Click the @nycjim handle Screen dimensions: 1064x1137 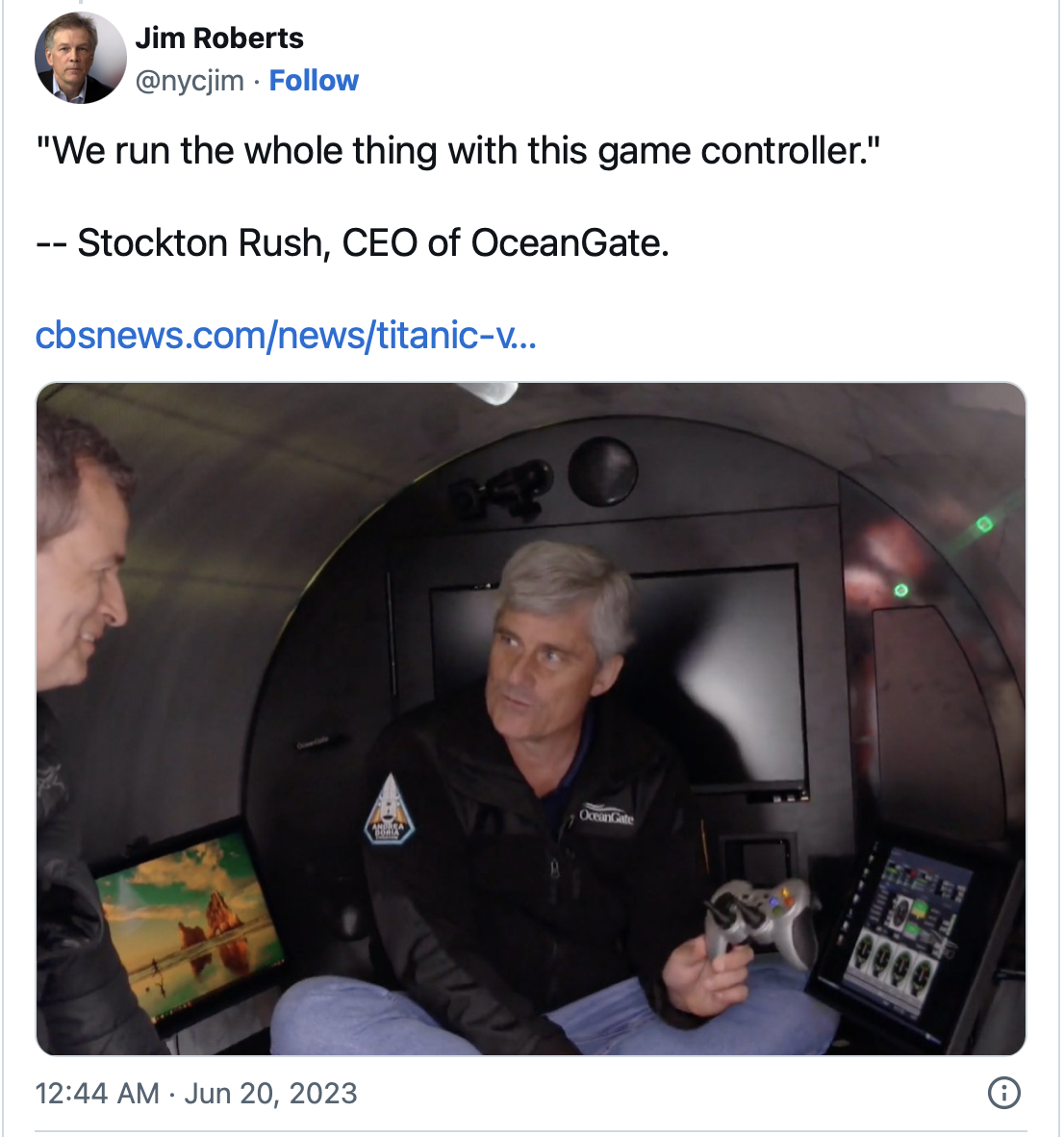pyautogui.click(x=190, y=81)
